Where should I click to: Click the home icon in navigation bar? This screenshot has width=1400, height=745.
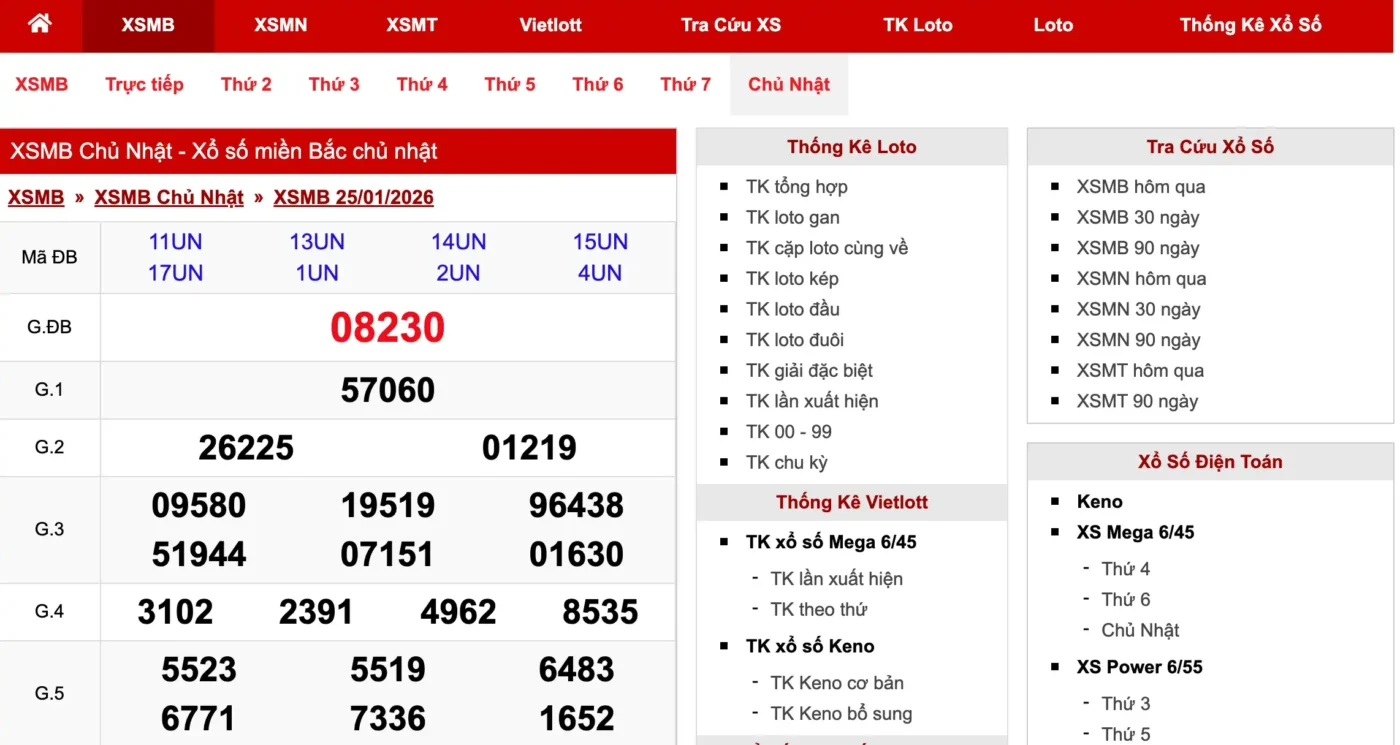(x=40, y=25)
